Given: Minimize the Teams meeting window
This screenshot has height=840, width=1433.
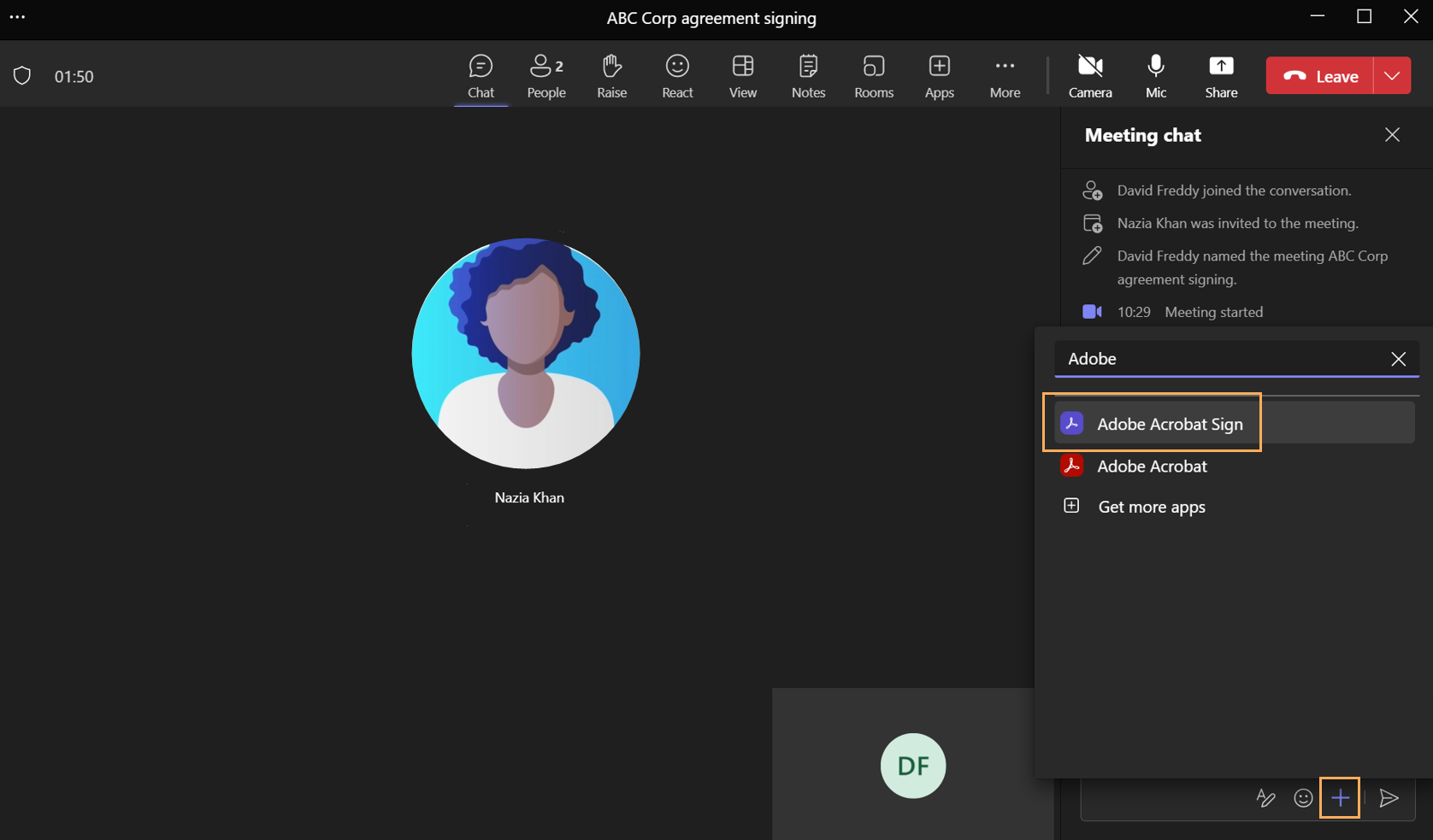Looking at the screenshot, I should (1318, 16).
